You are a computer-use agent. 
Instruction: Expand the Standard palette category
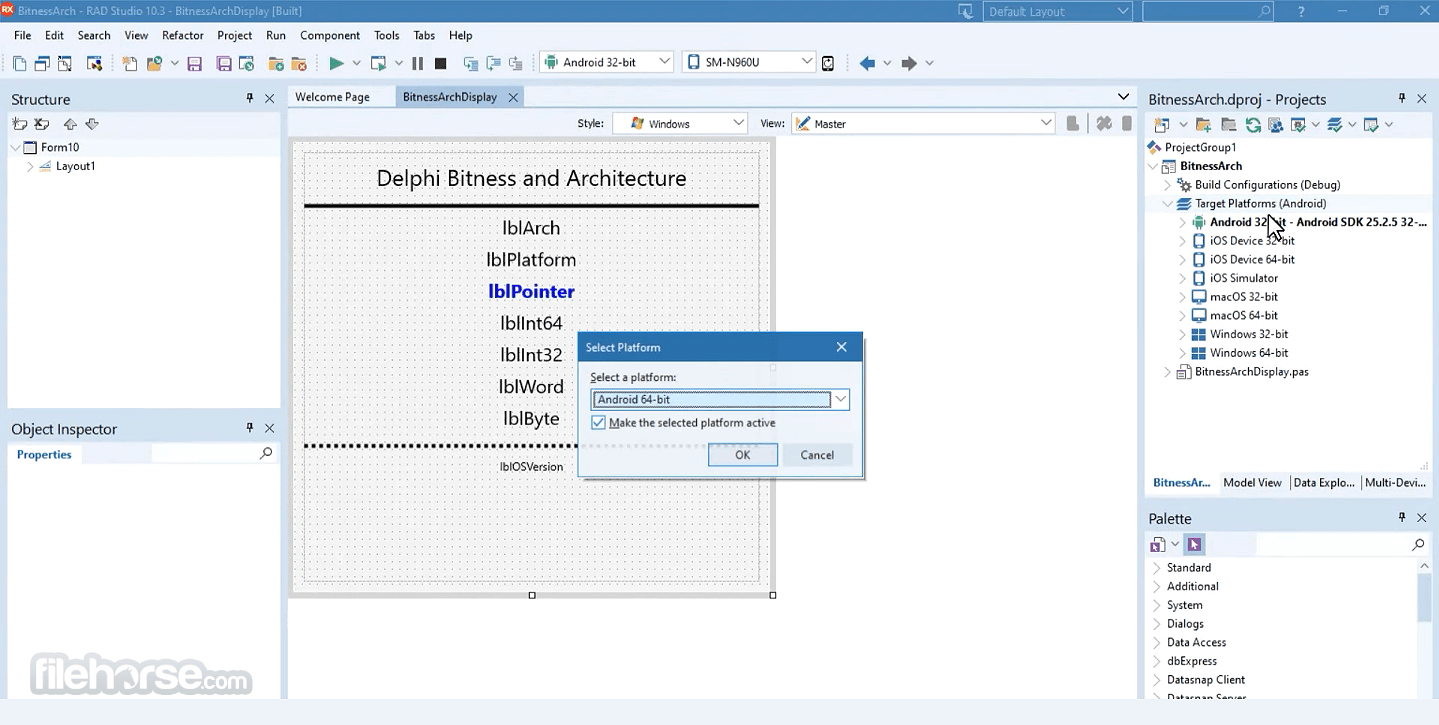tap(1157, 568)
